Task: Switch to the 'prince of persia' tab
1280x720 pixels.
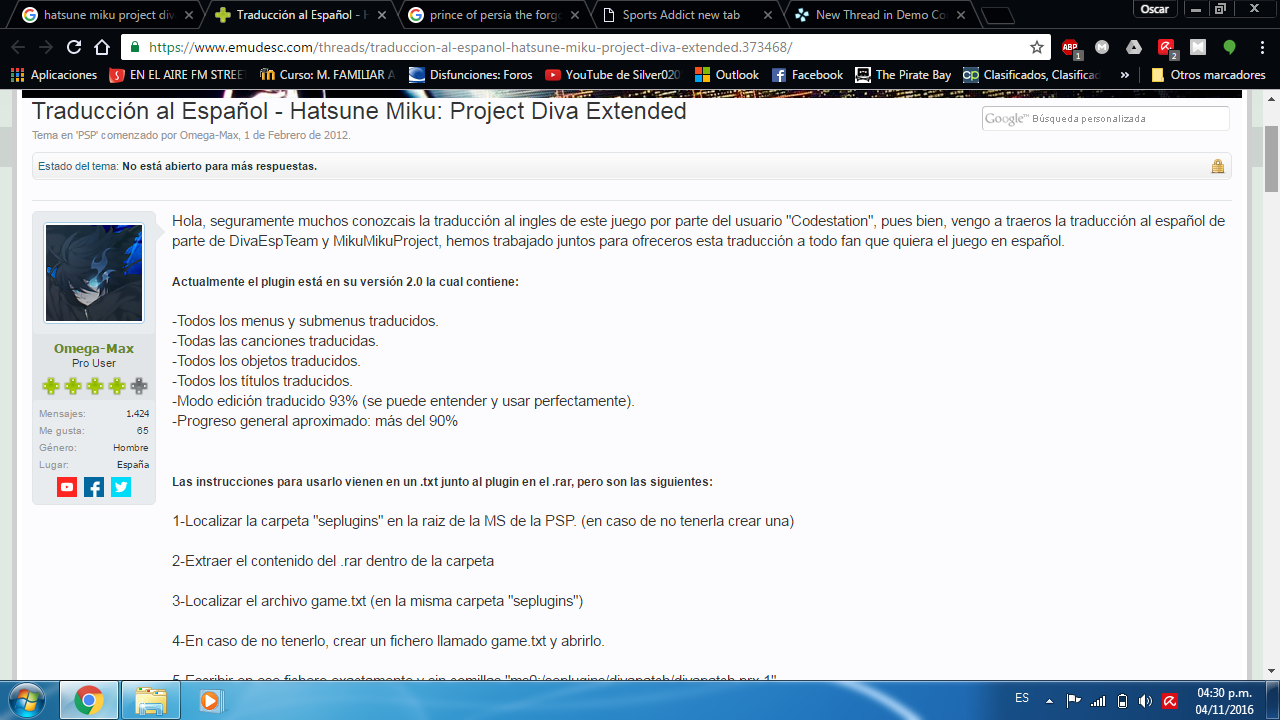Action: coord(496,15)
